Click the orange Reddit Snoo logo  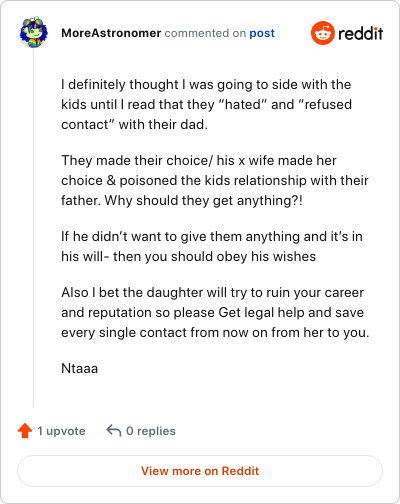tap(323, 33)
